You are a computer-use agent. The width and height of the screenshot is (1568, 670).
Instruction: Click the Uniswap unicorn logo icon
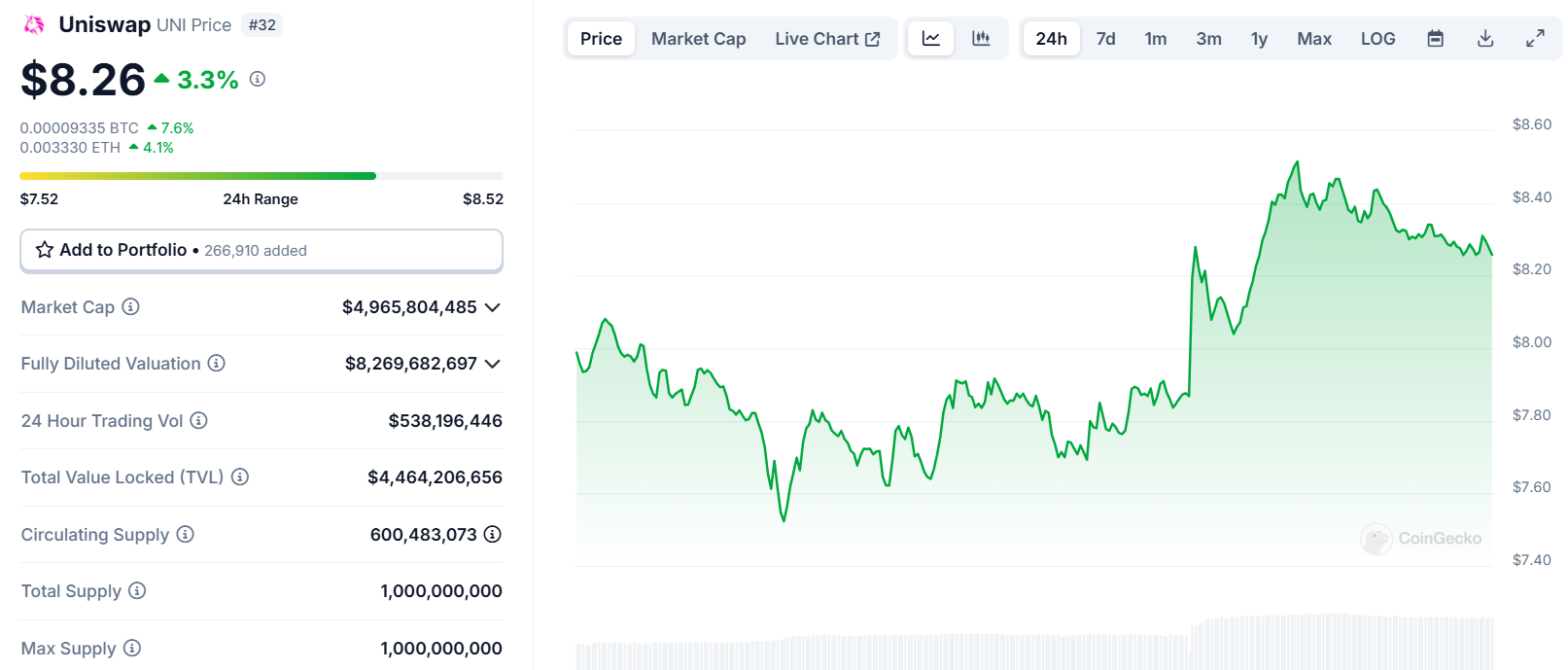34,25
